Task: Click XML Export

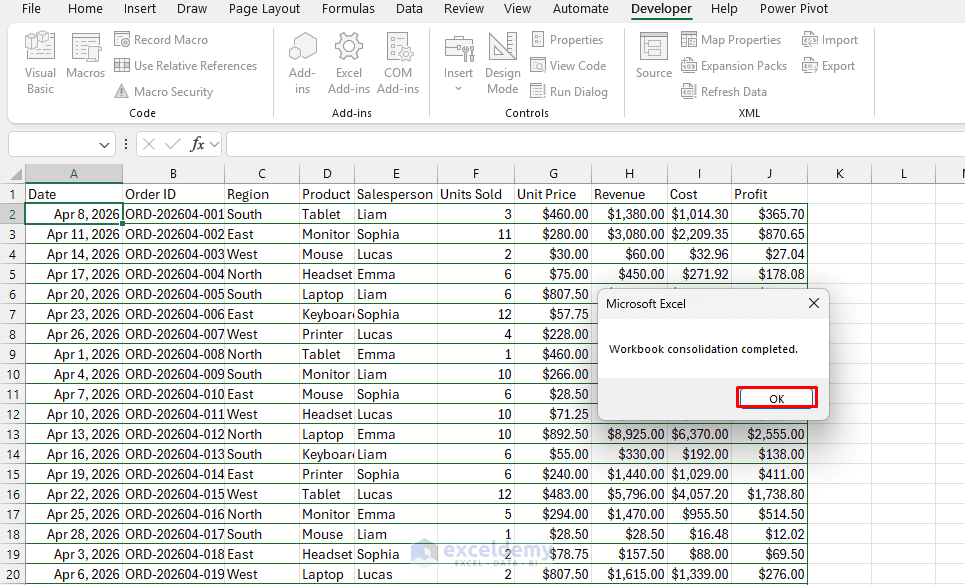Action: click(828, 65)
